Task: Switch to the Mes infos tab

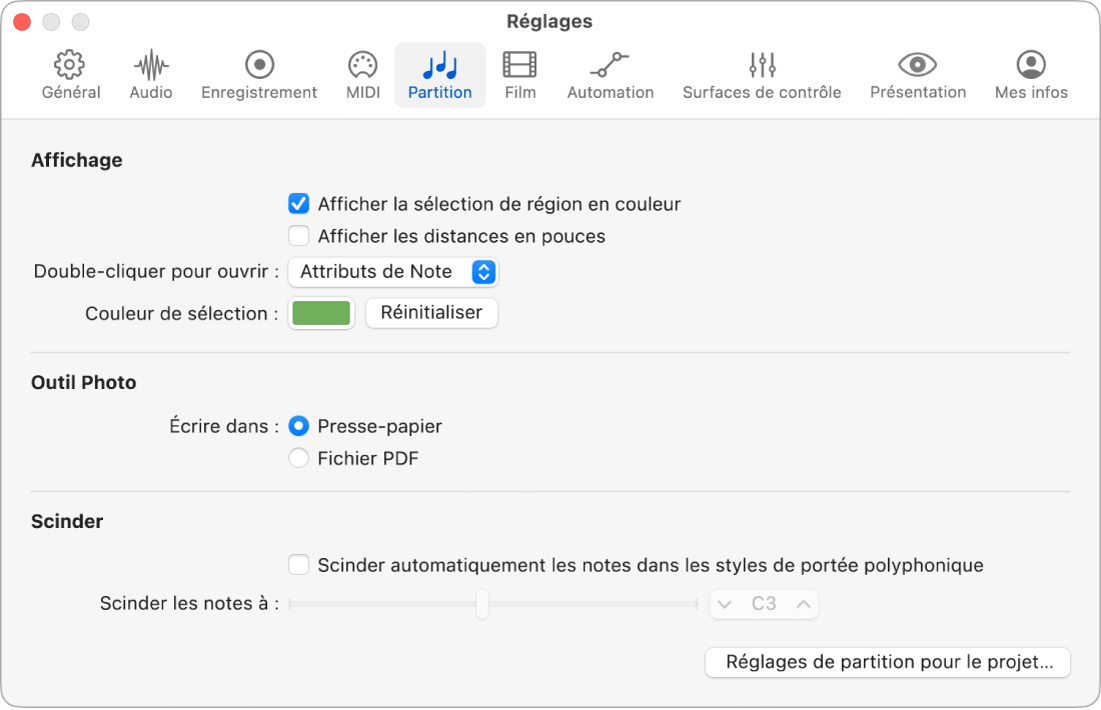Action: (1031, 76)
